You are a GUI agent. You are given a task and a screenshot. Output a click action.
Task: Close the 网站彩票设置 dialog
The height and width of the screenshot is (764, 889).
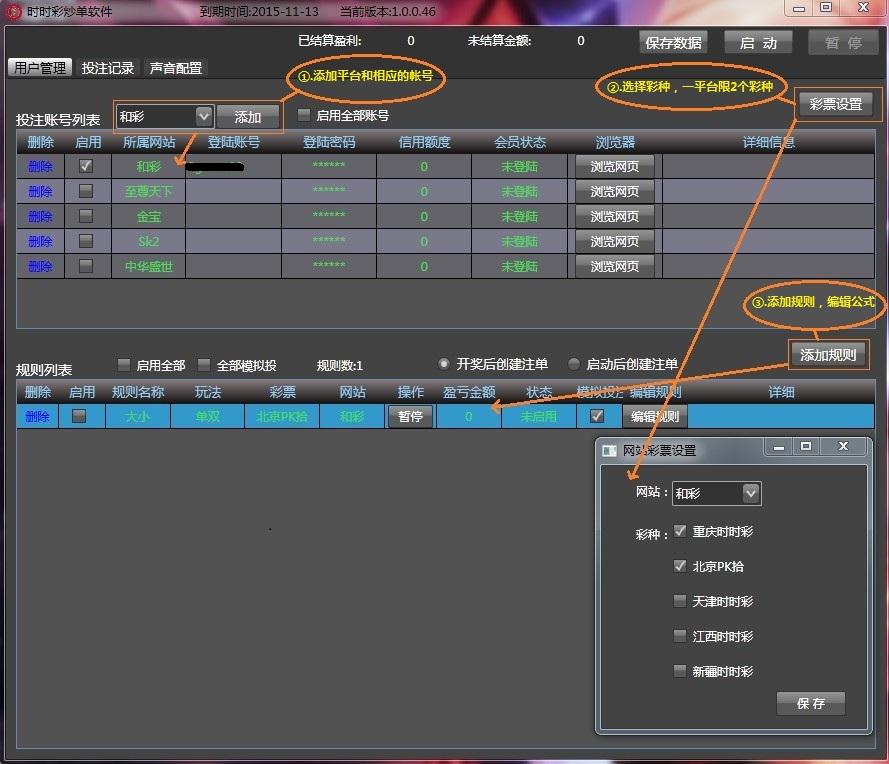tap(843, 446)
